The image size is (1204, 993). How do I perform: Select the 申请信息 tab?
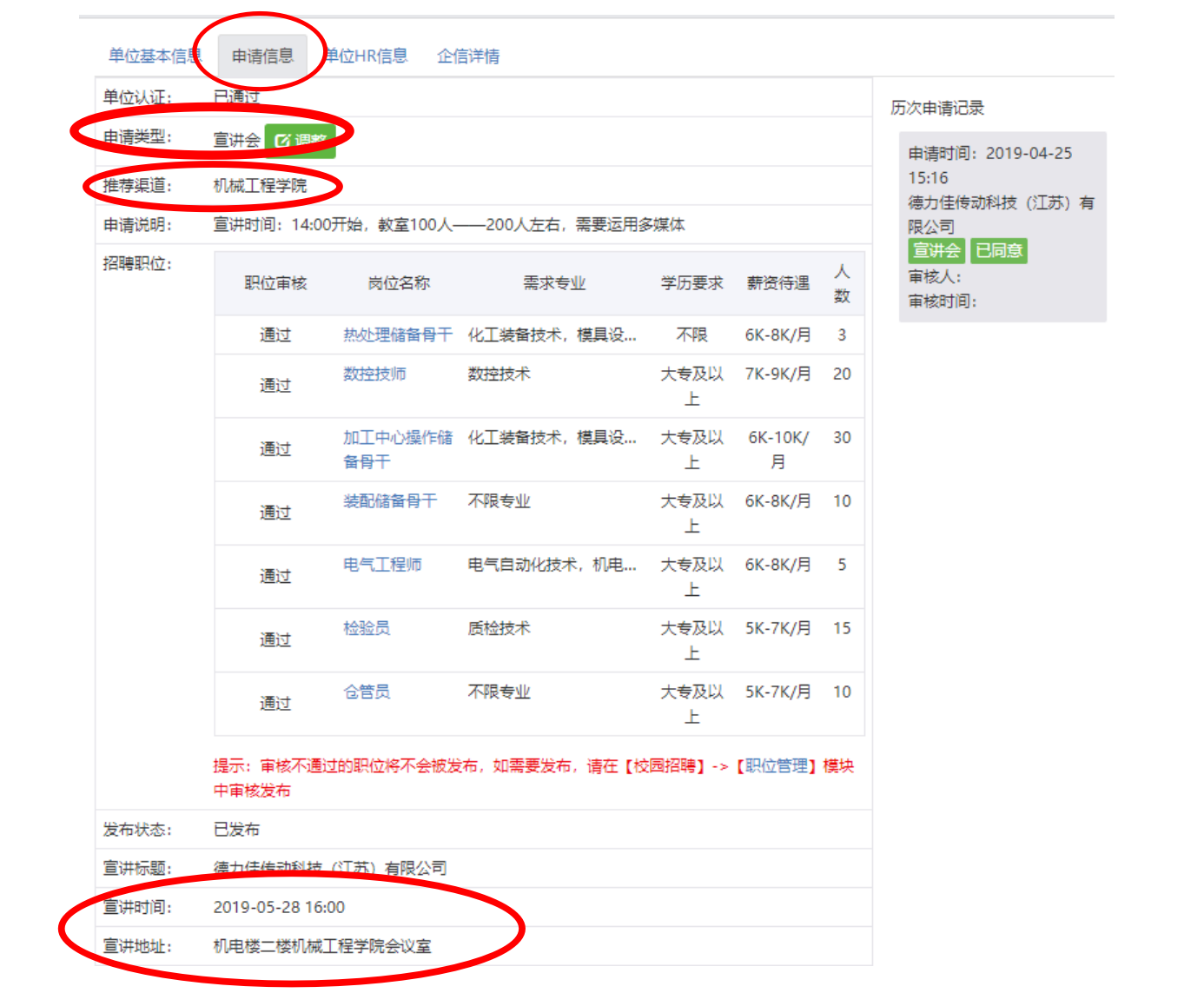click(262, 56)
